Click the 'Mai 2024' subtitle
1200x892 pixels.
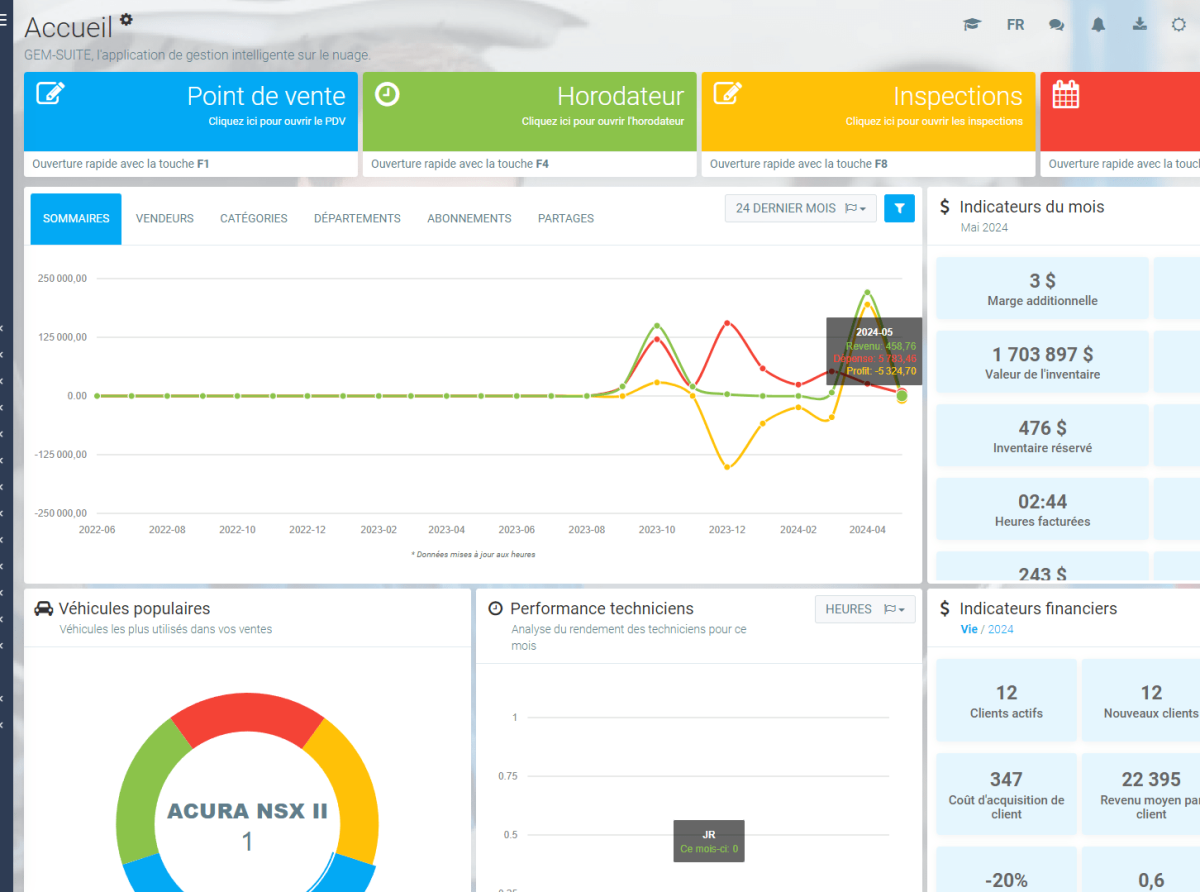(984, 228)
